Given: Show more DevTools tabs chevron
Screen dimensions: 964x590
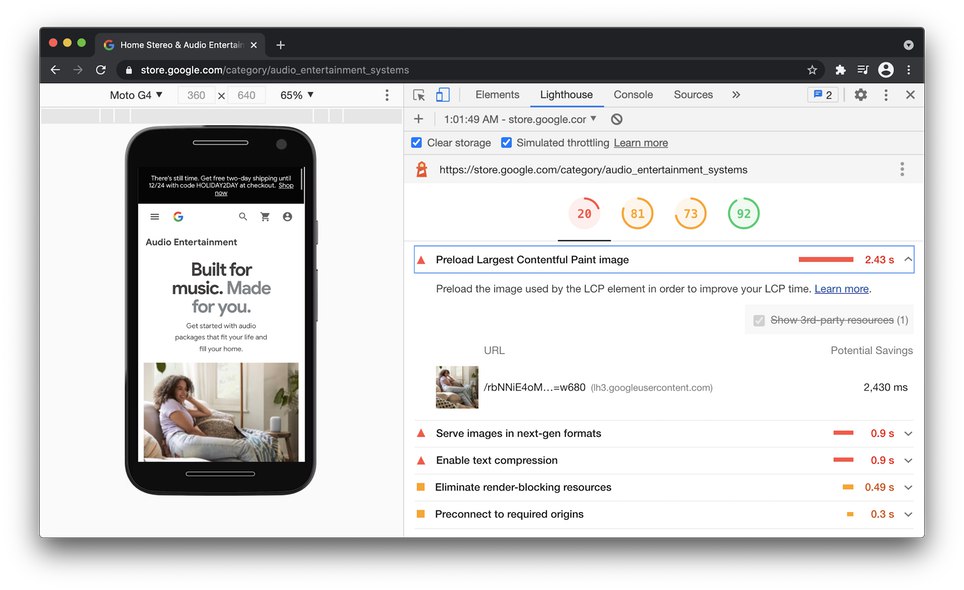Looking at the screenshot, I should click(736, 95).
